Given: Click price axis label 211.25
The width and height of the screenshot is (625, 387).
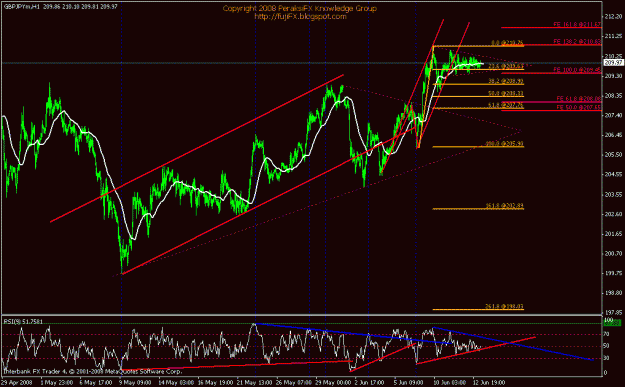Looking at the screenshot, I should pos(614,36).
